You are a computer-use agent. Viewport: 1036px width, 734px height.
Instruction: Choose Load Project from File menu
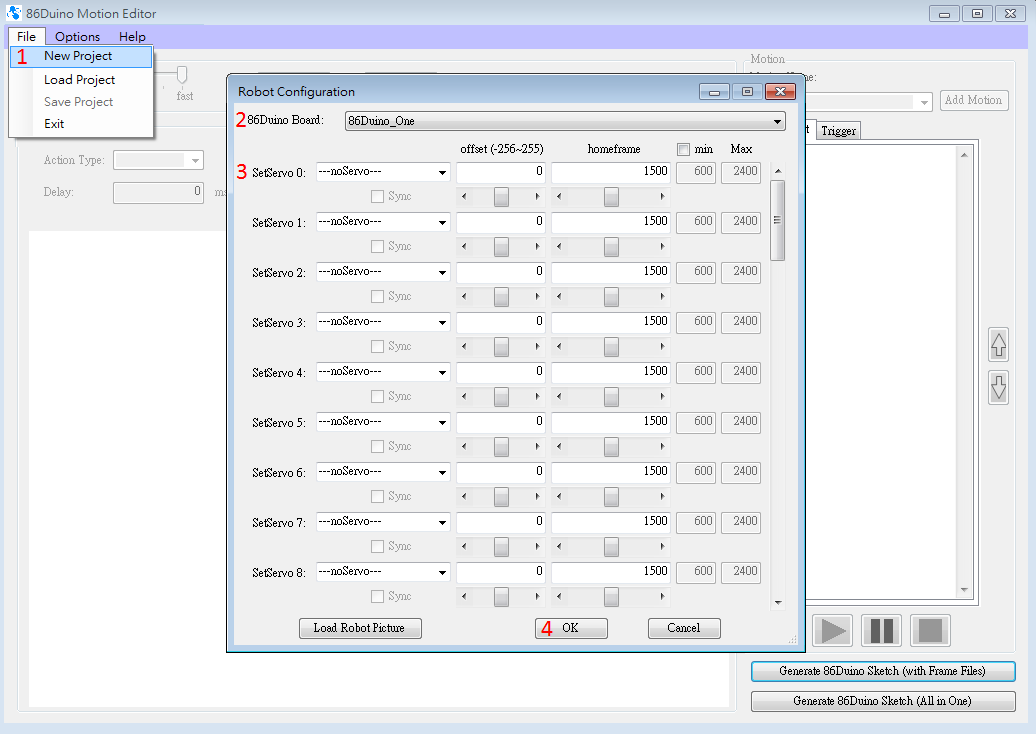pos(81,79)
